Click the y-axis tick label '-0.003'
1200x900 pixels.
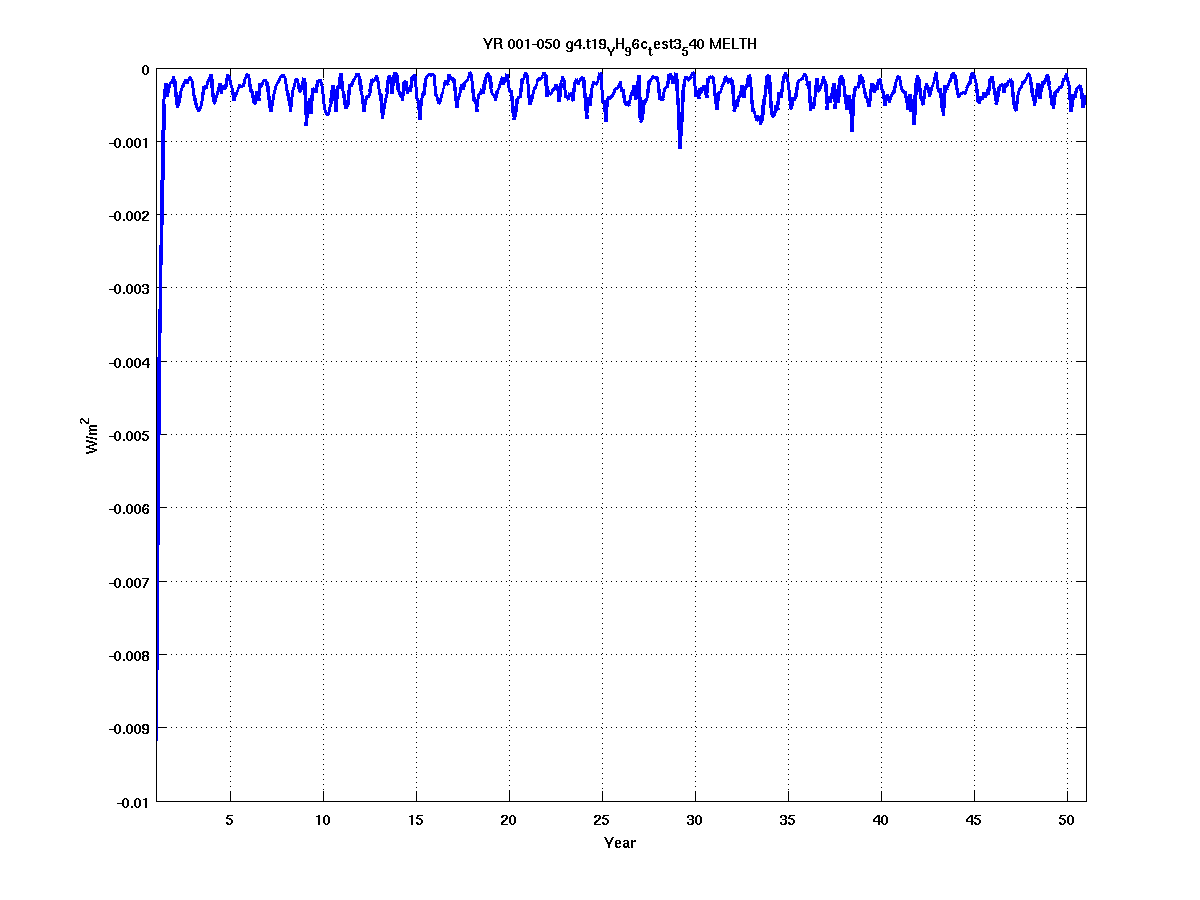coord(128,289)
